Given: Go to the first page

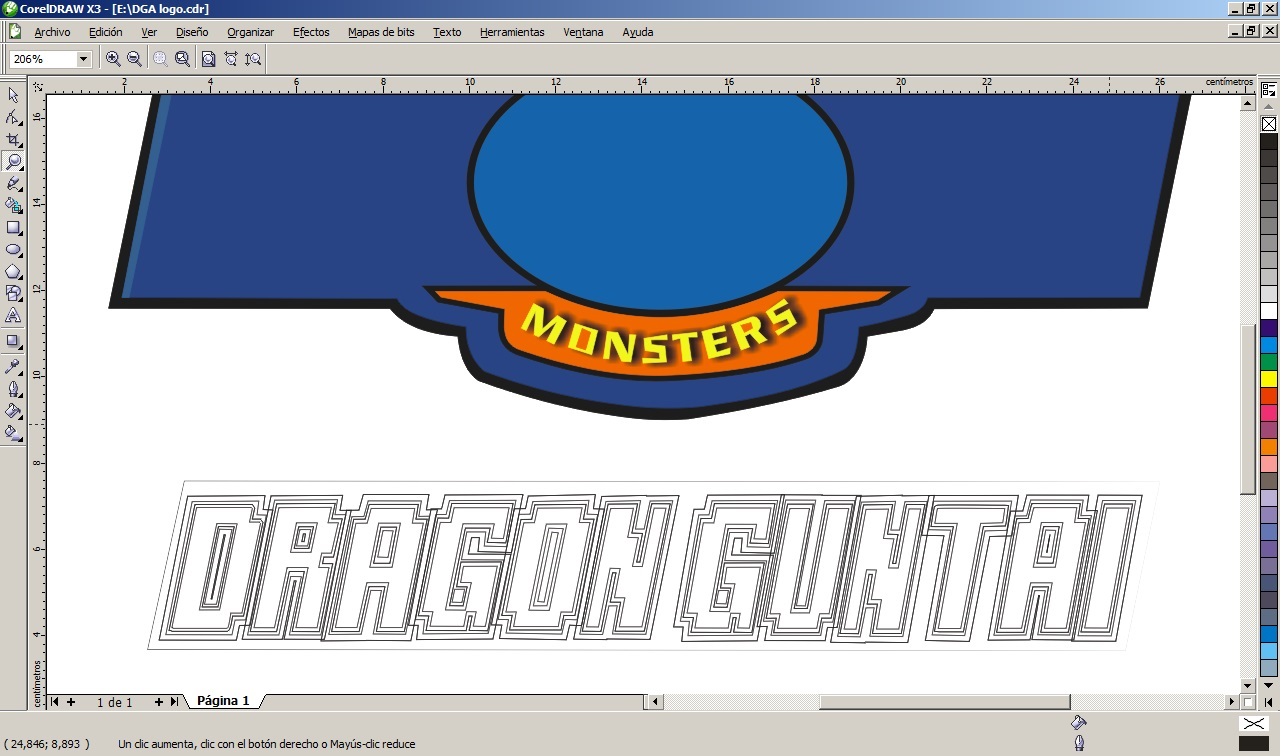Looking at the screenshot, I should [x=55, y=702].
